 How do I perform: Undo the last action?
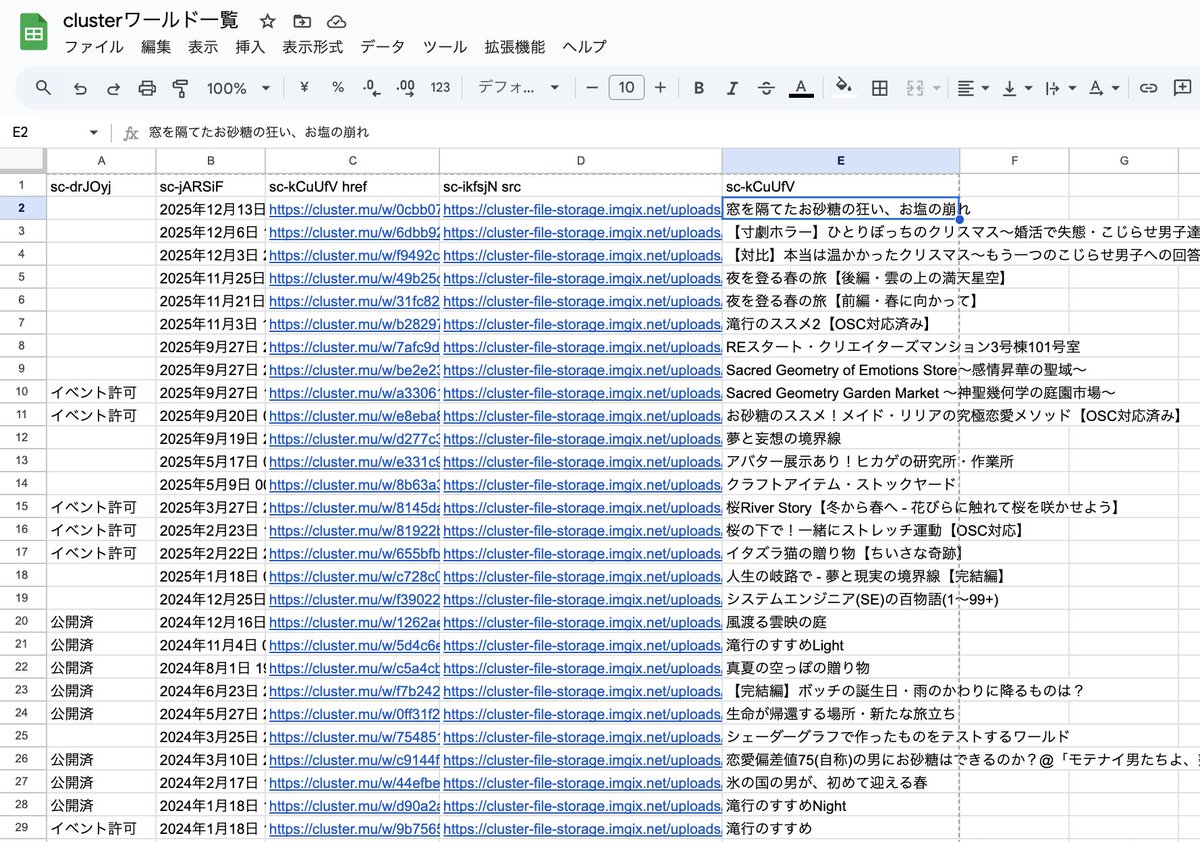click(80, 88)
